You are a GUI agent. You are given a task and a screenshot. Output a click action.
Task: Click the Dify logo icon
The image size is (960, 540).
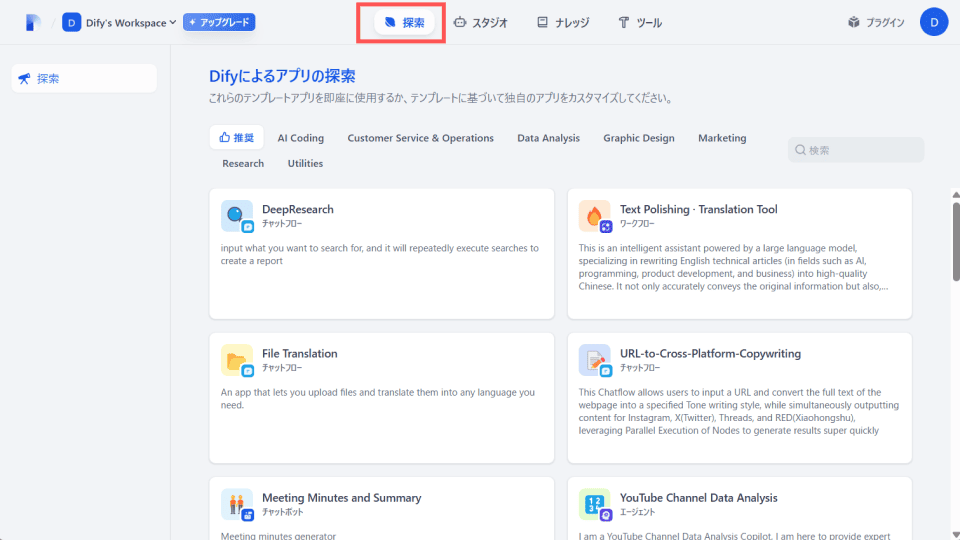pos(33,23)
